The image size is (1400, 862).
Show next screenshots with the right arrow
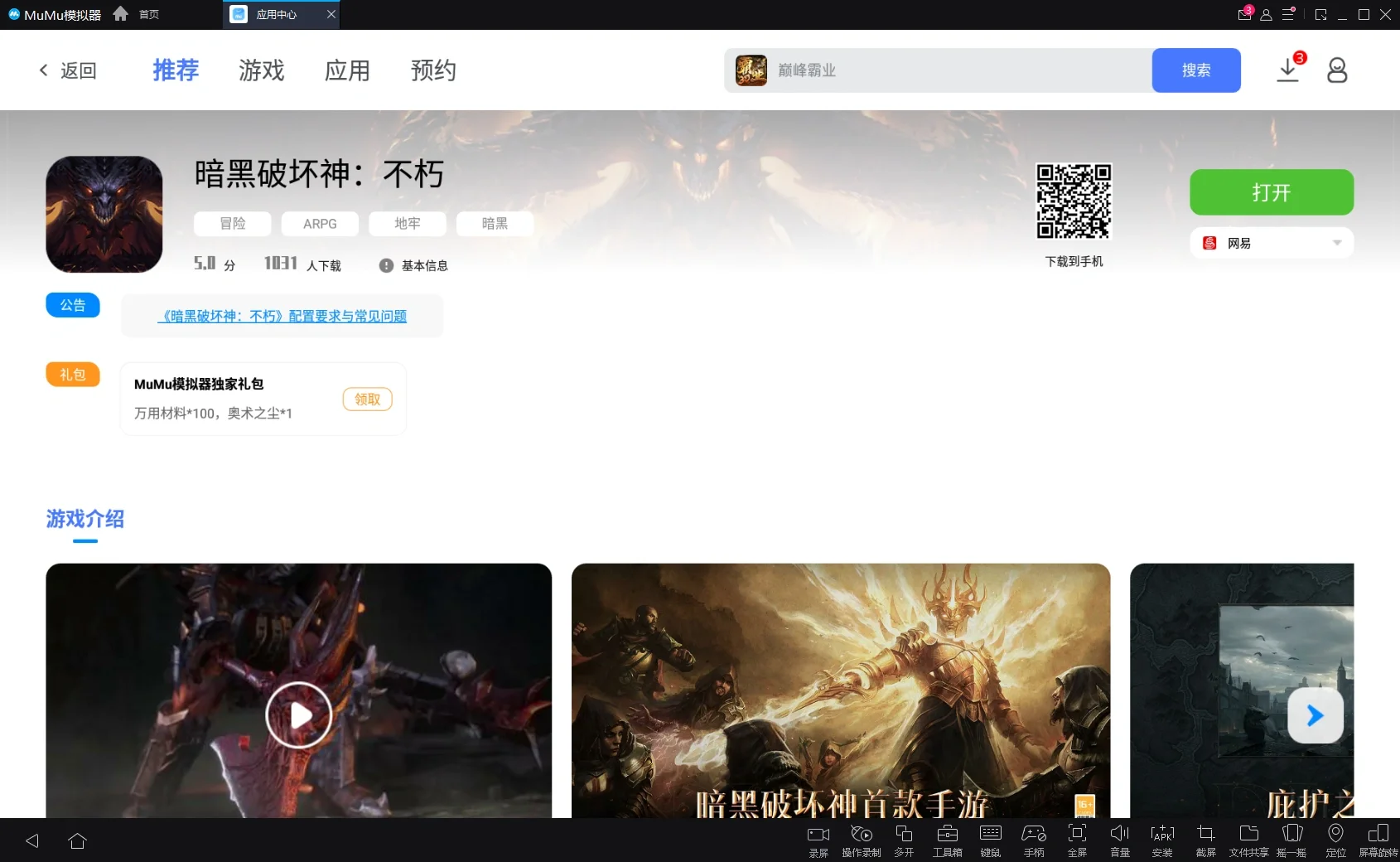coord(1316,715)
